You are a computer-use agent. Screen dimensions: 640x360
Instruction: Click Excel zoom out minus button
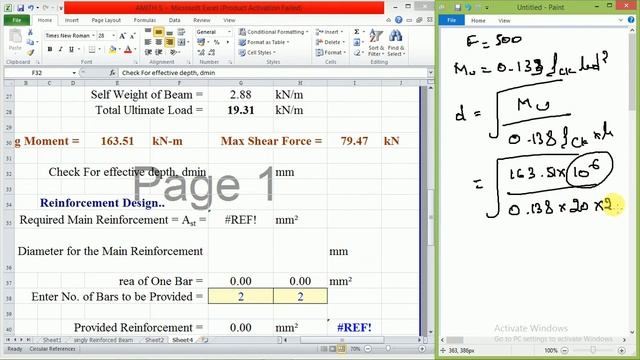tap(368, 349)
